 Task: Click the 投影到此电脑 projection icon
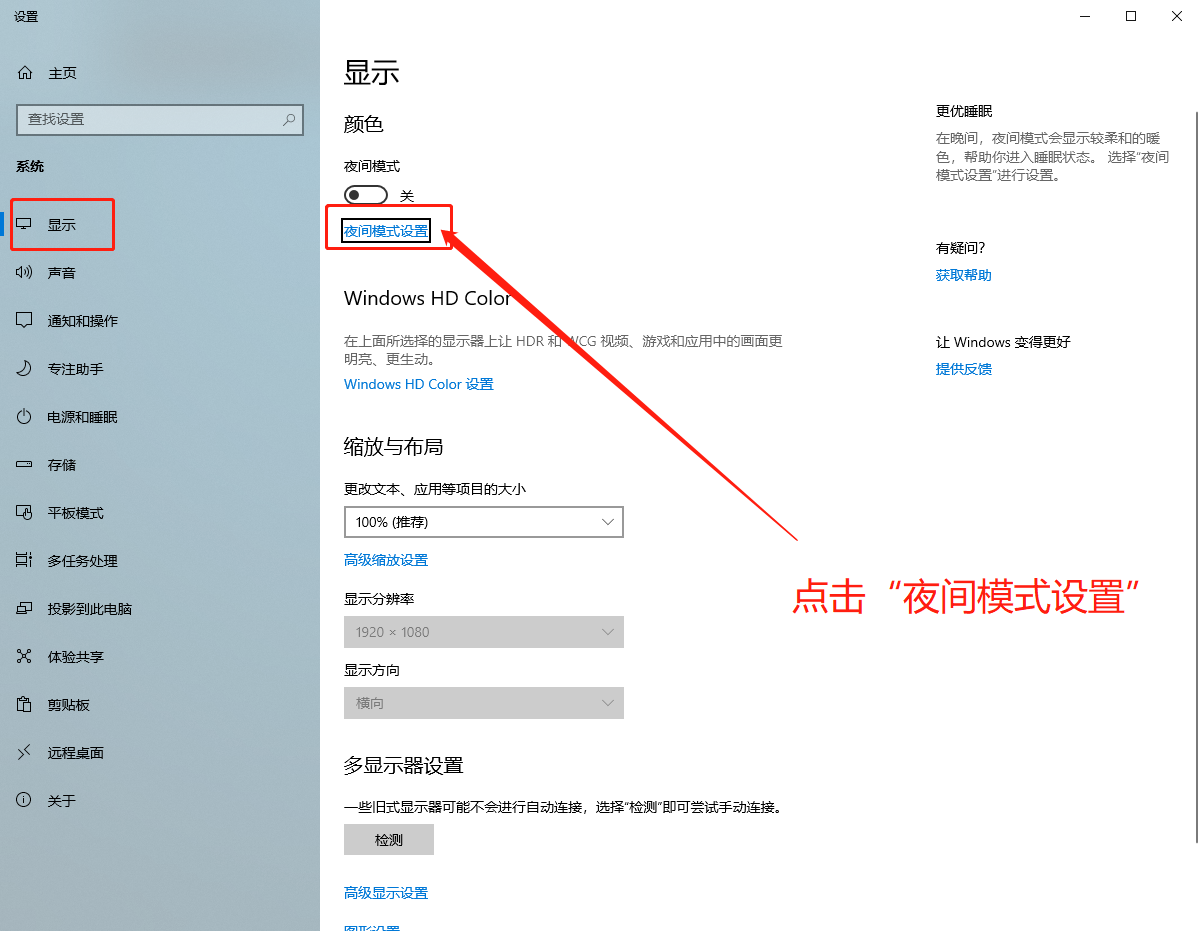coord(25,609)
